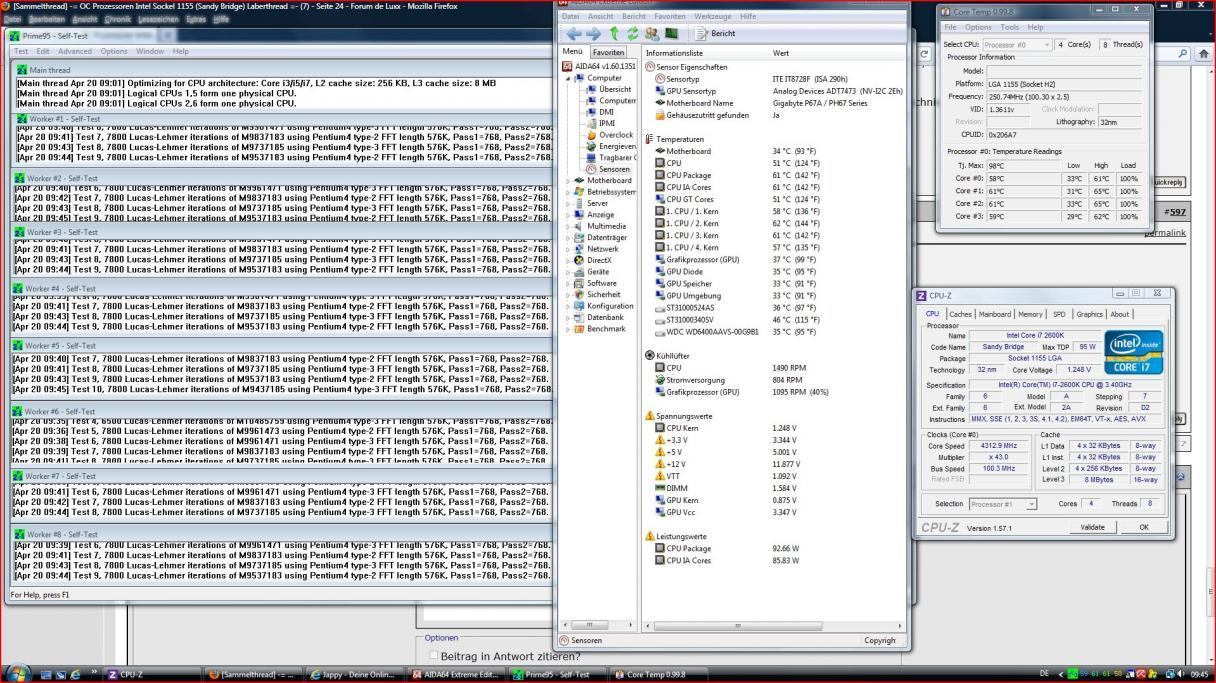Click AIDA64 horizontal scrollbar in sensor list
The image size is (1216, 683).
coord(738,626)
